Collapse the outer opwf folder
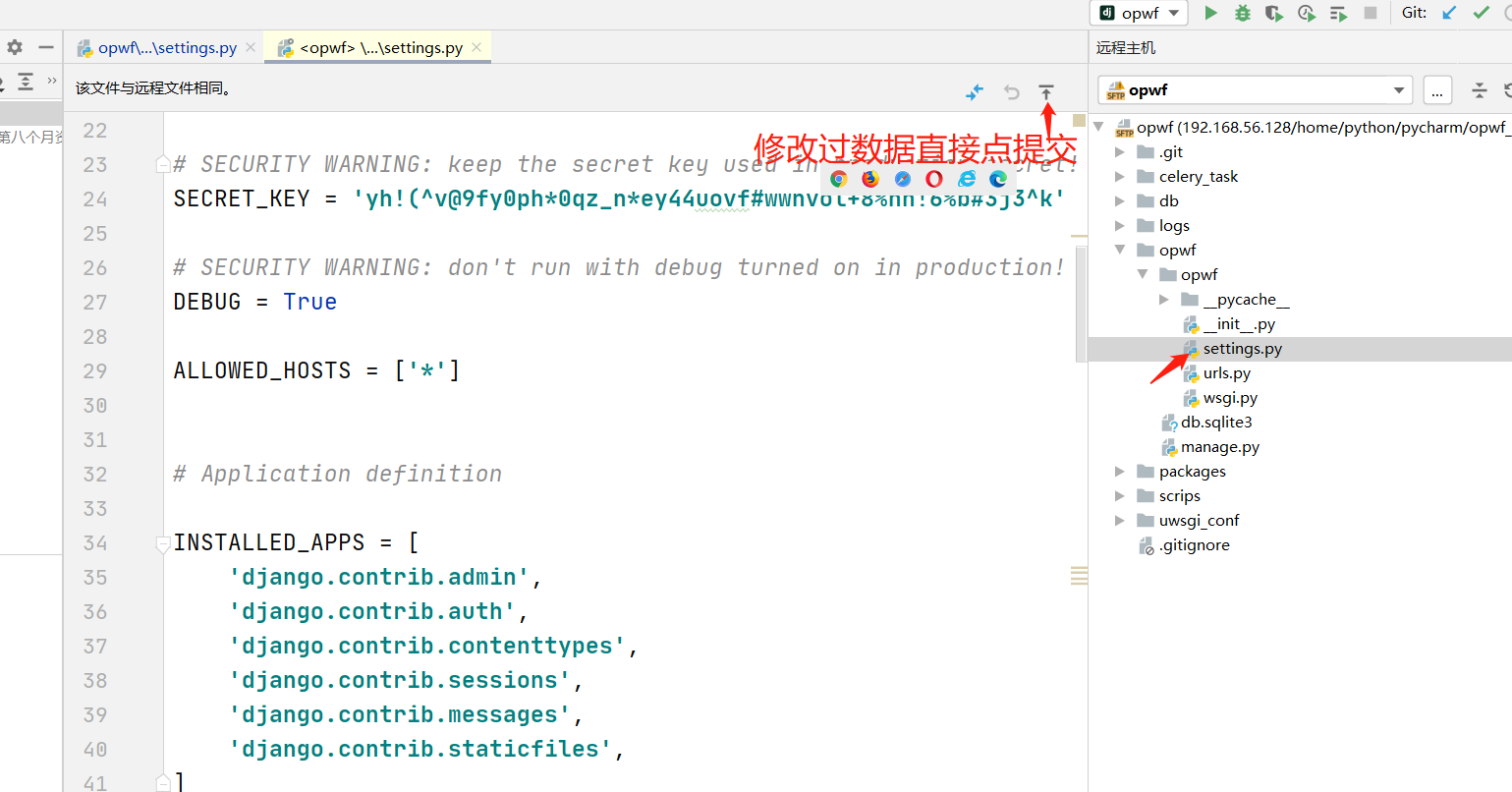 1120,250
